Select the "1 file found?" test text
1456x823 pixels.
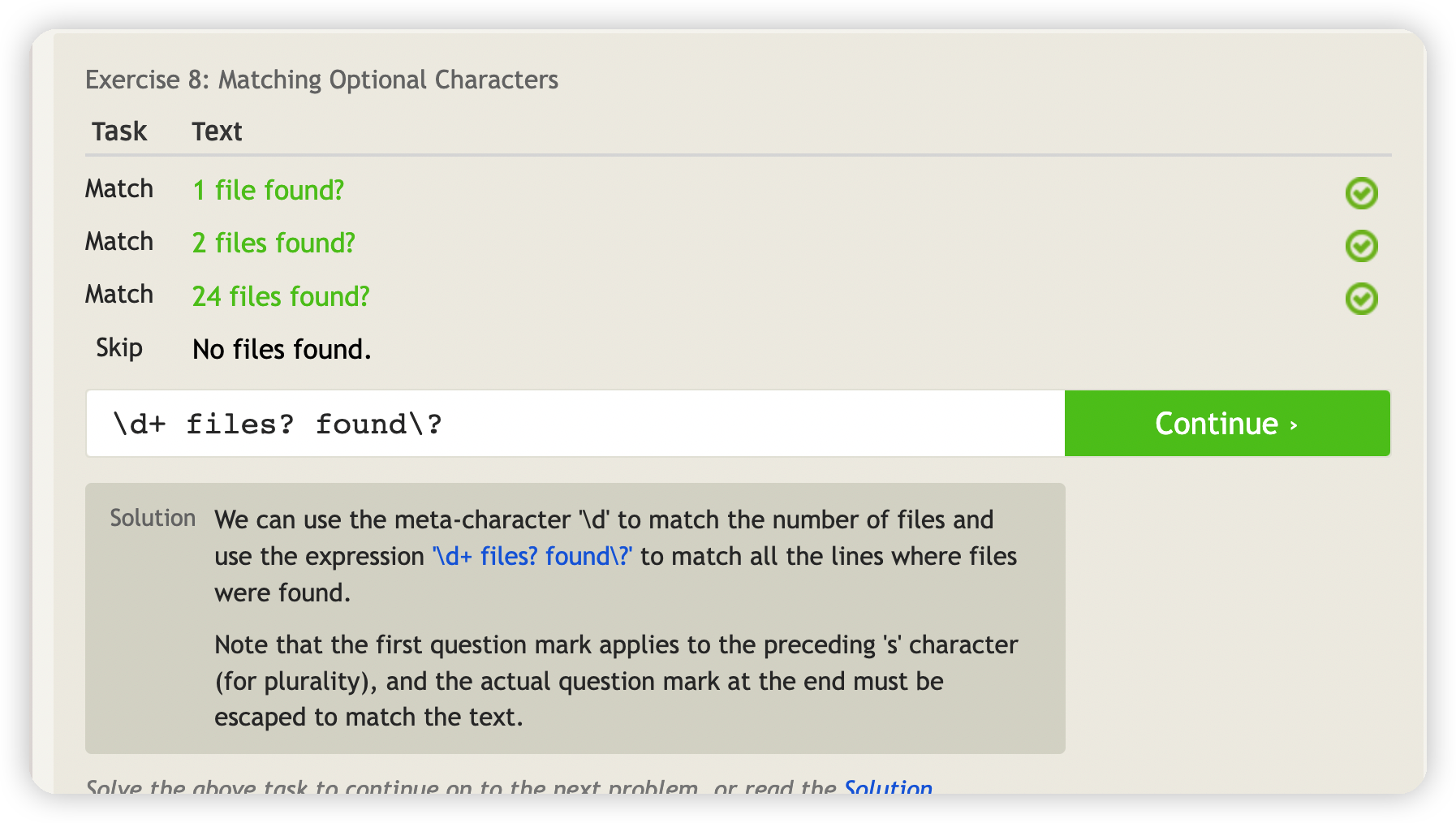[x=268, y=191]
